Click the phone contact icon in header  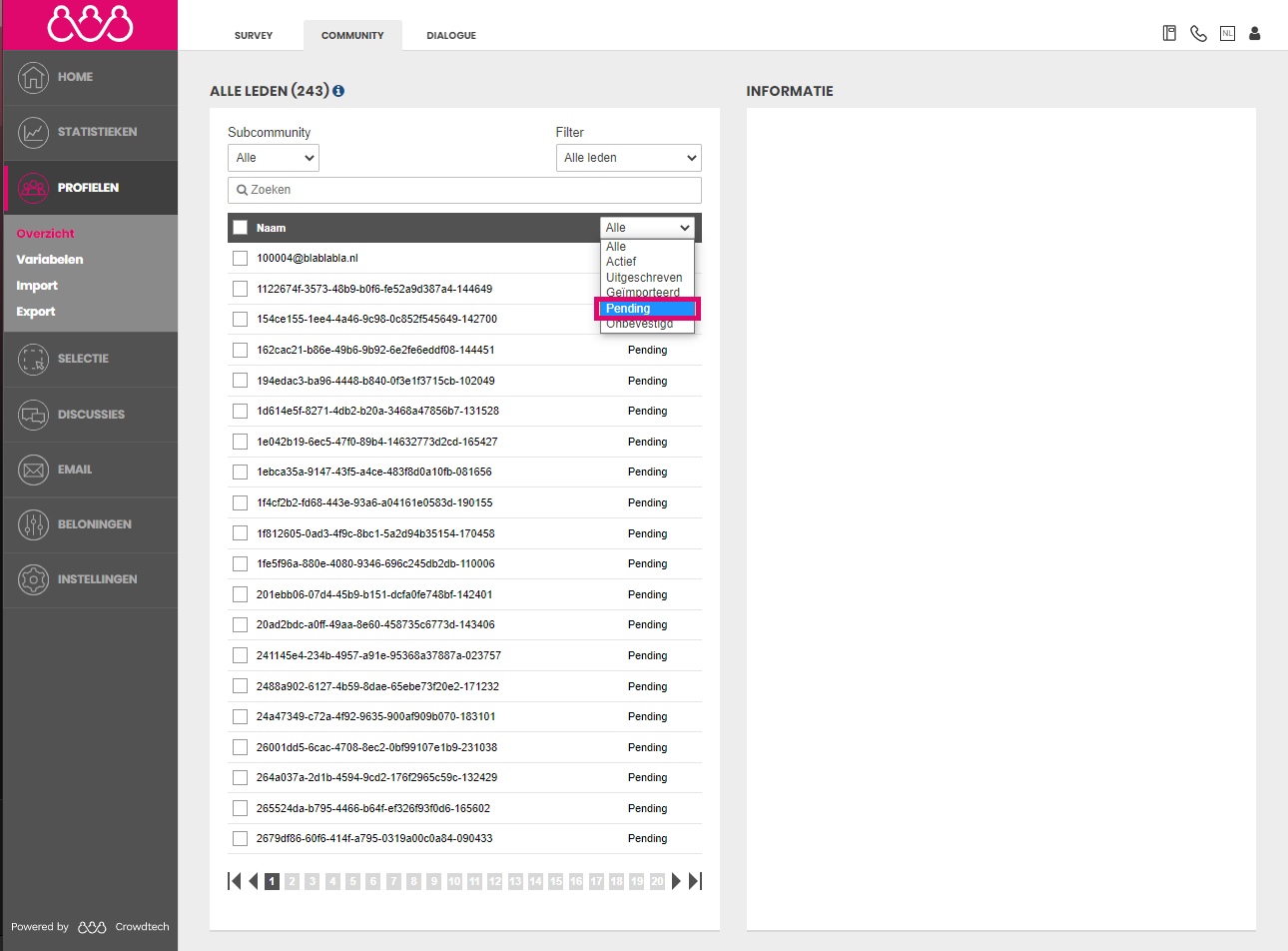pyautogui.click(x=1198, y=33)
